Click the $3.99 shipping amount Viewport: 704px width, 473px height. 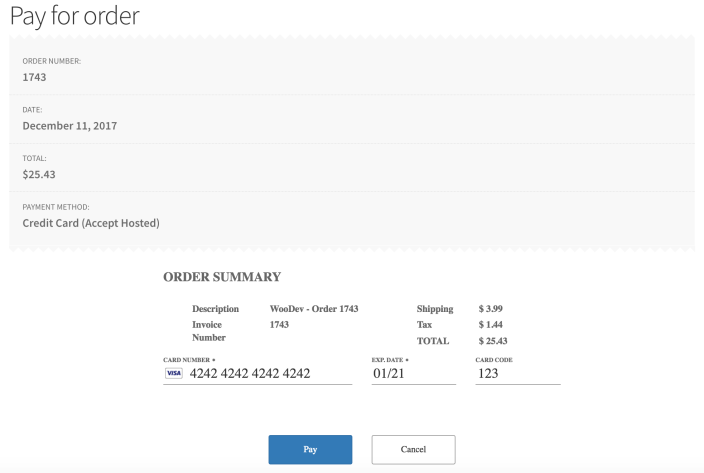coord(490,309)
